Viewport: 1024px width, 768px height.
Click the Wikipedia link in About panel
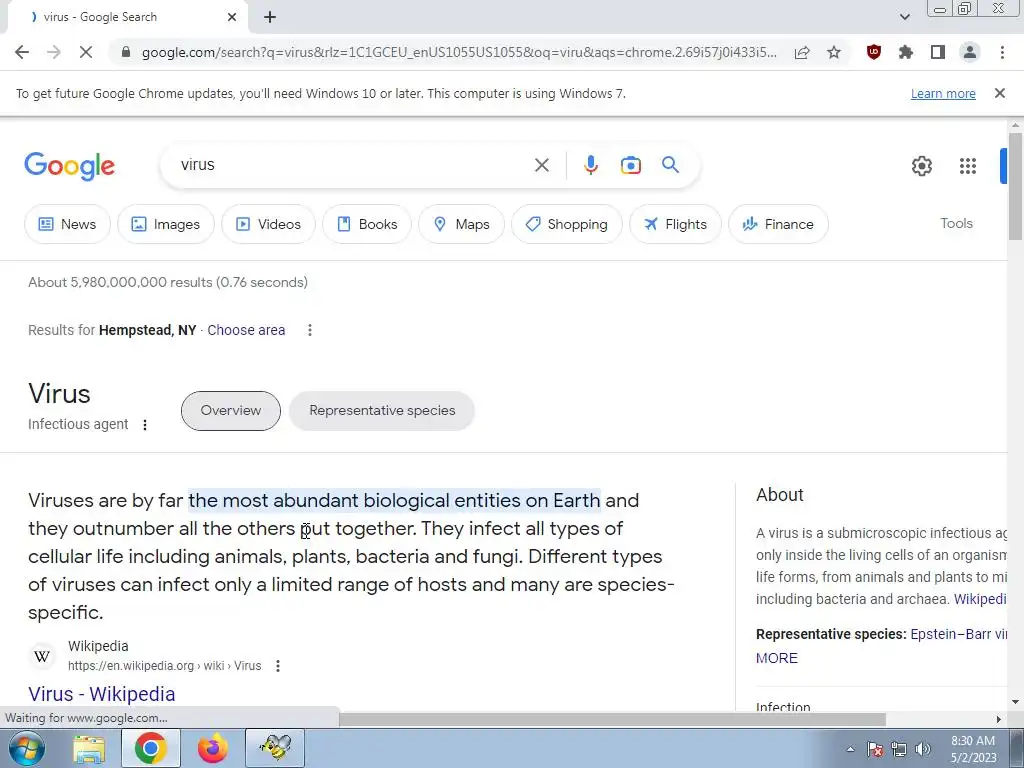coord(980,599)
